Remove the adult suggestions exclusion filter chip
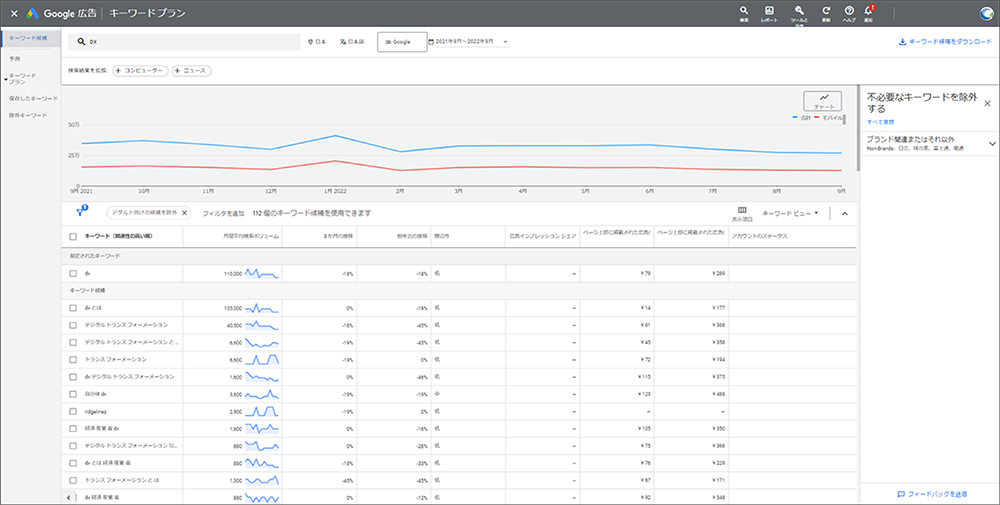This screenshot has width=1000, height=505. tap(184, 213)
